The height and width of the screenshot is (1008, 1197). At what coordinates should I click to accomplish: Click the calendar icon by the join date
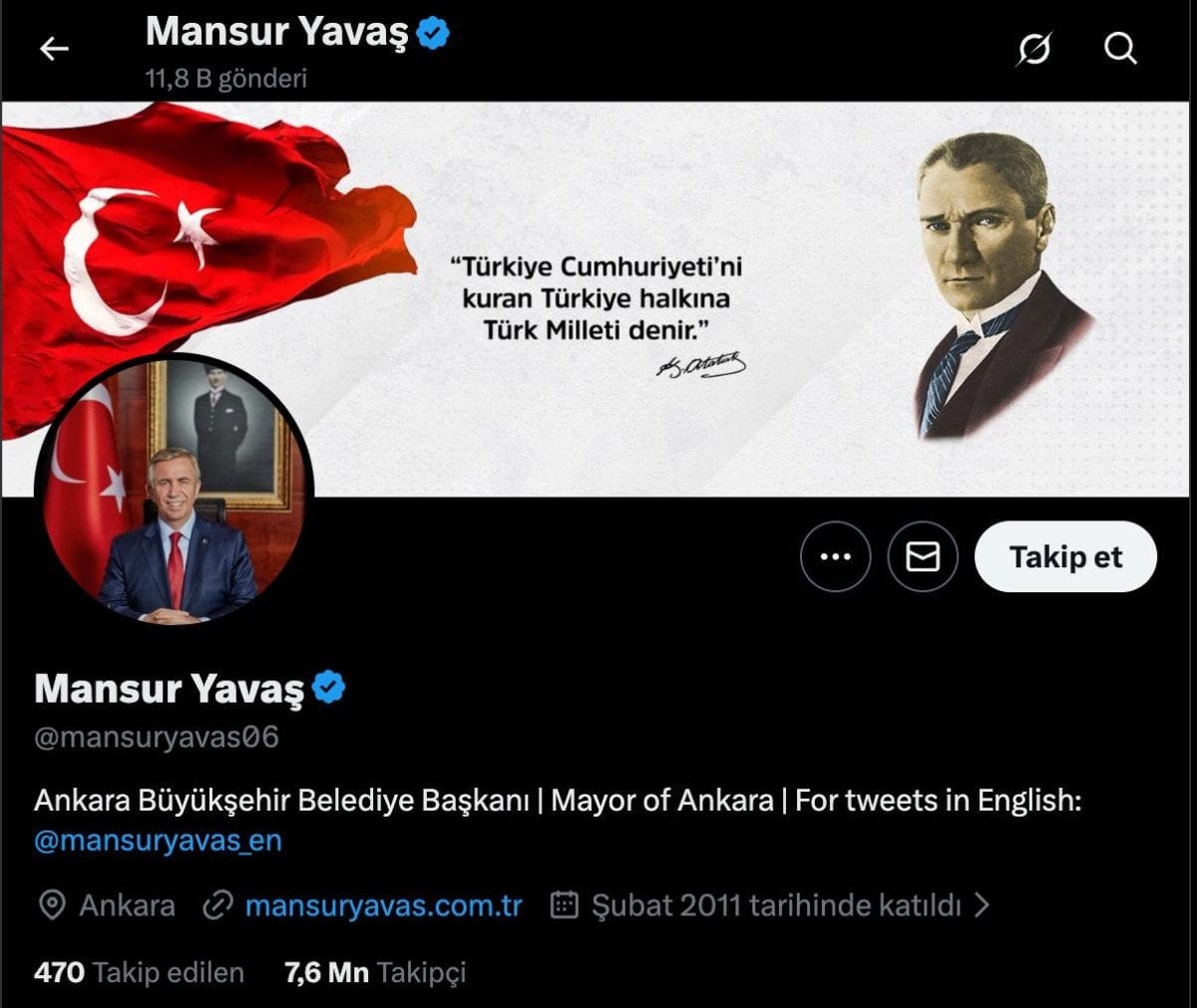tap(565, 904)
